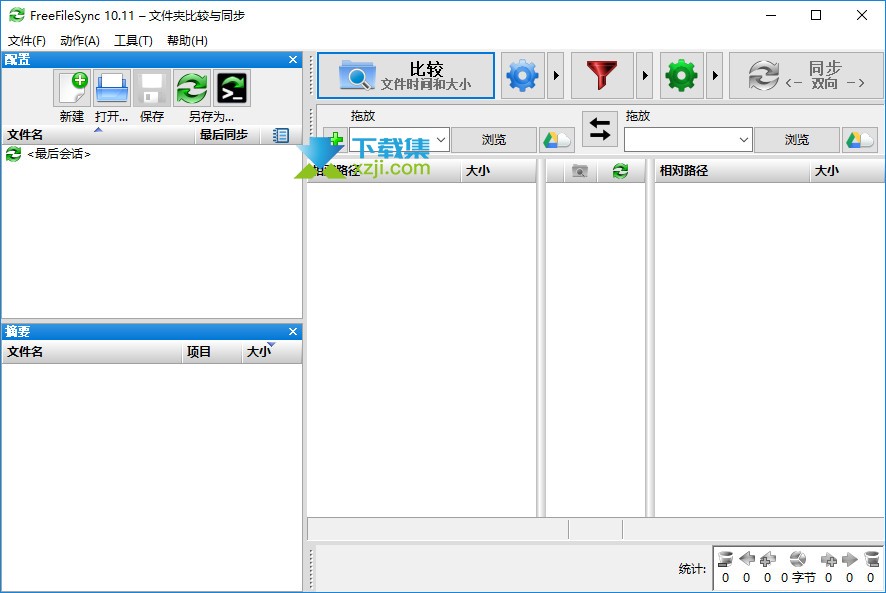Click the update-right arrow statistics icon
Image resolution: width=886 pixels, height=593 pixels.
[x=849, y=560]
